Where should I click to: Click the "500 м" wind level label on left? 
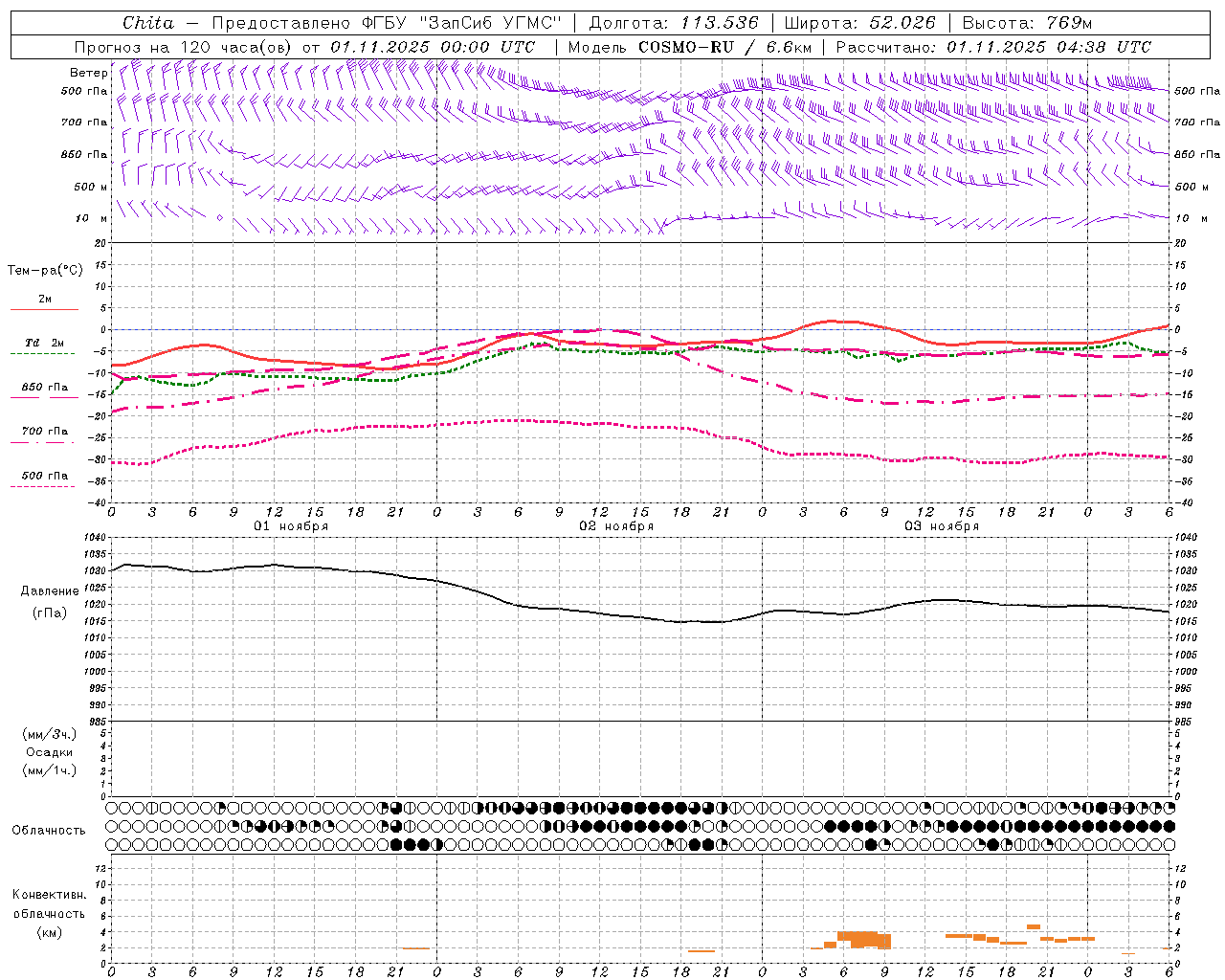[x=91, y=188]
